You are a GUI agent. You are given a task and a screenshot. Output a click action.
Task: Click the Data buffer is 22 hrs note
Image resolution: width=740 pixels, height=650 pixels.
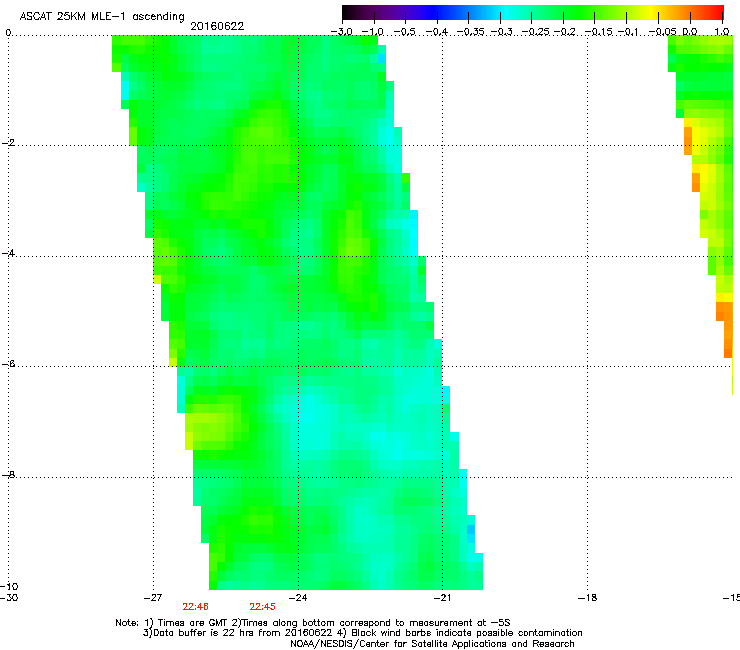(362, 633)
